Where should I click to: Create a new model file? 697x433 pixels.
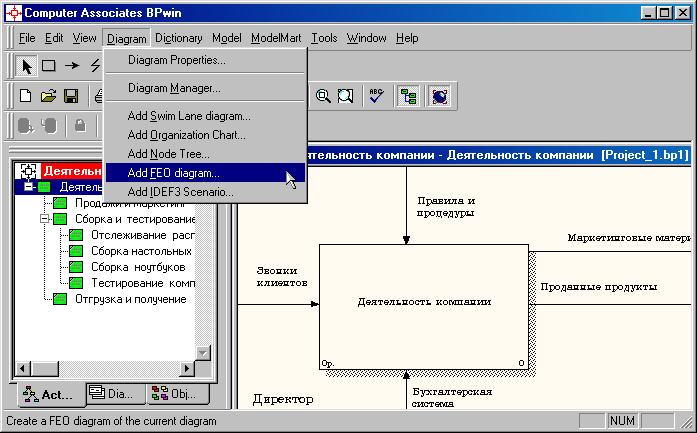click(x=26, y=96)
